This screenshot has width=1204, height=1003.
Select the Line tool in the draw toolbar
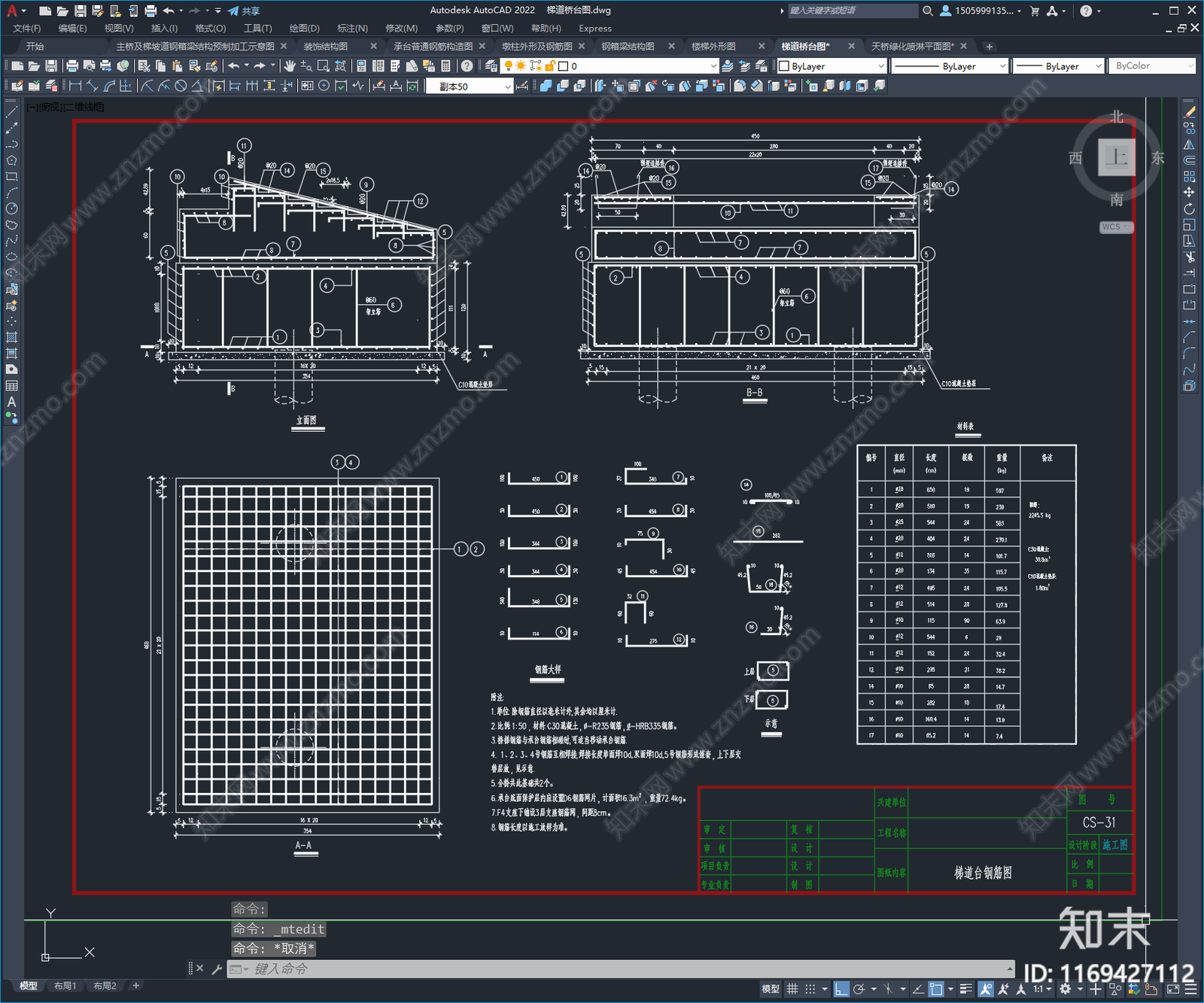pos(11,112)
